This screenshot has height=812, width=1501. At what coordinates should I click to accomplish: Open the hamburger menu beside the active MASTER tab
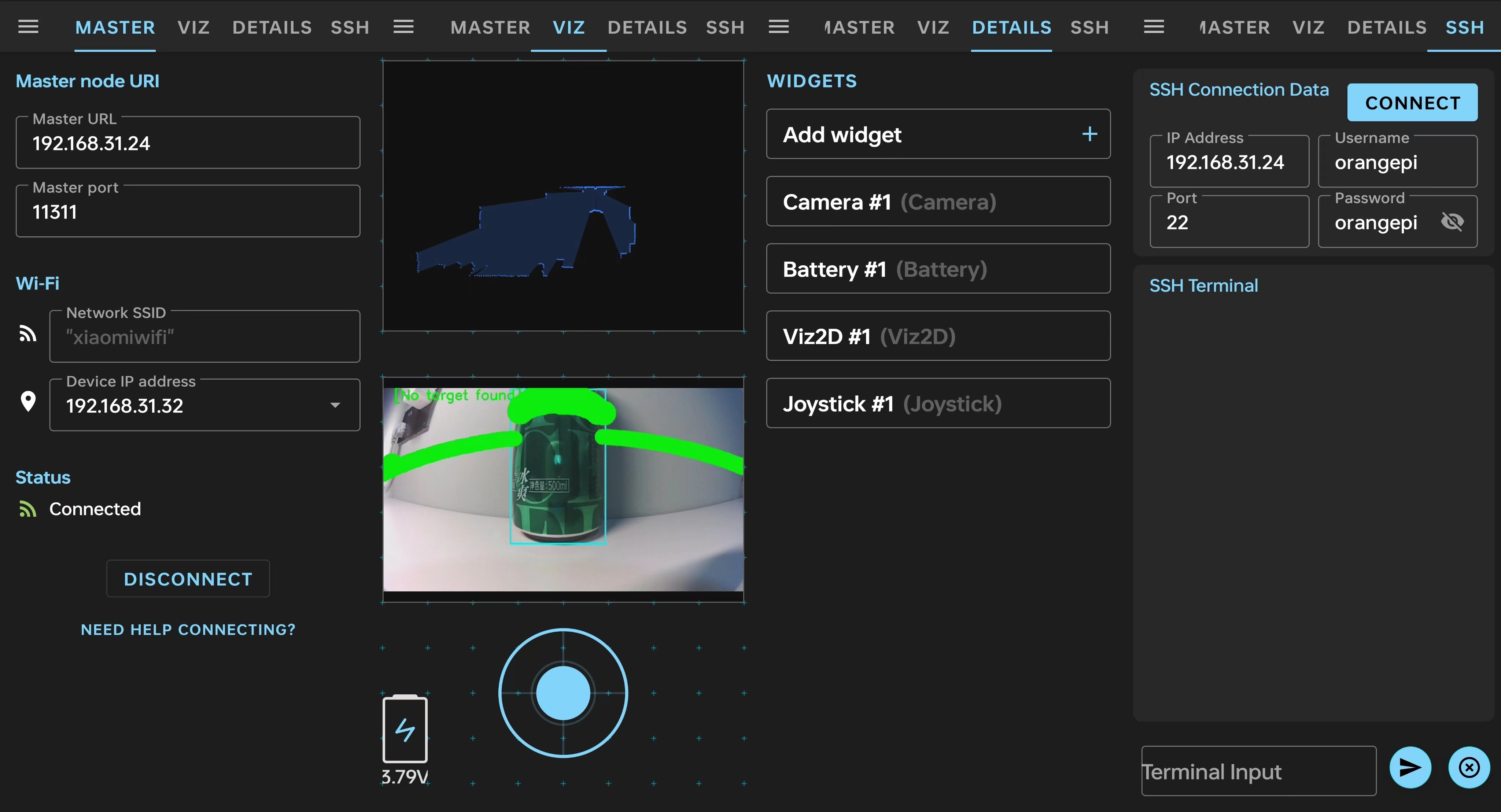click(x=28, y=27)
